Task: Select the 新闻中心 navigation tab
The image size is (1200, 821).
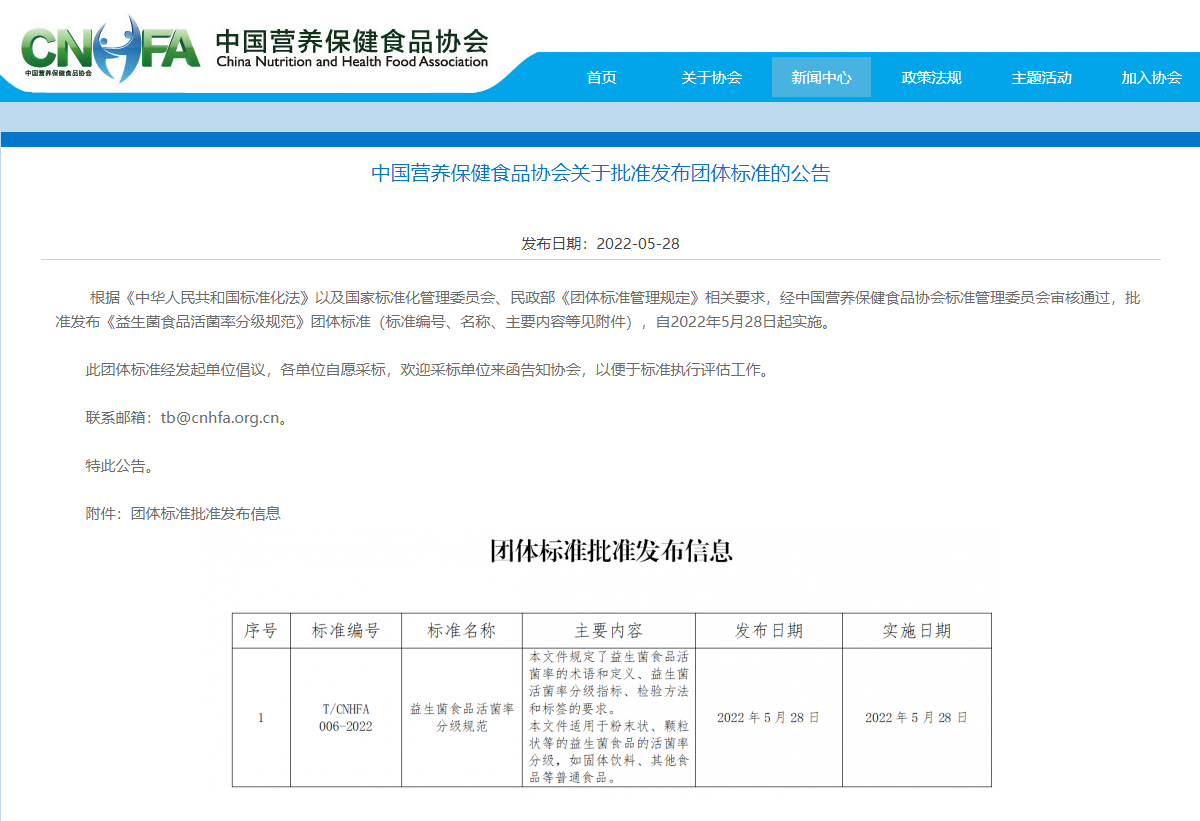Action: 821,77
